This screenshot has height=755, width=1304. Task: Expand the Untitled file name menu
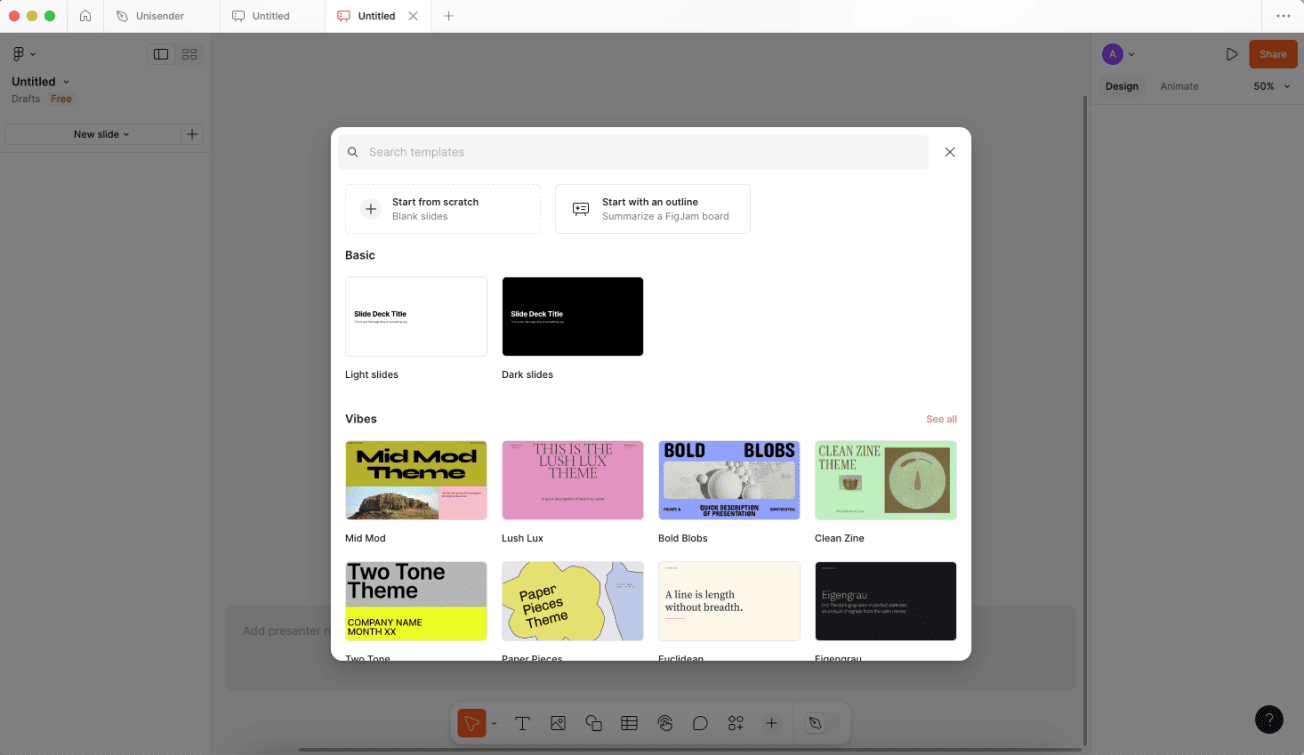coord(41,82)
